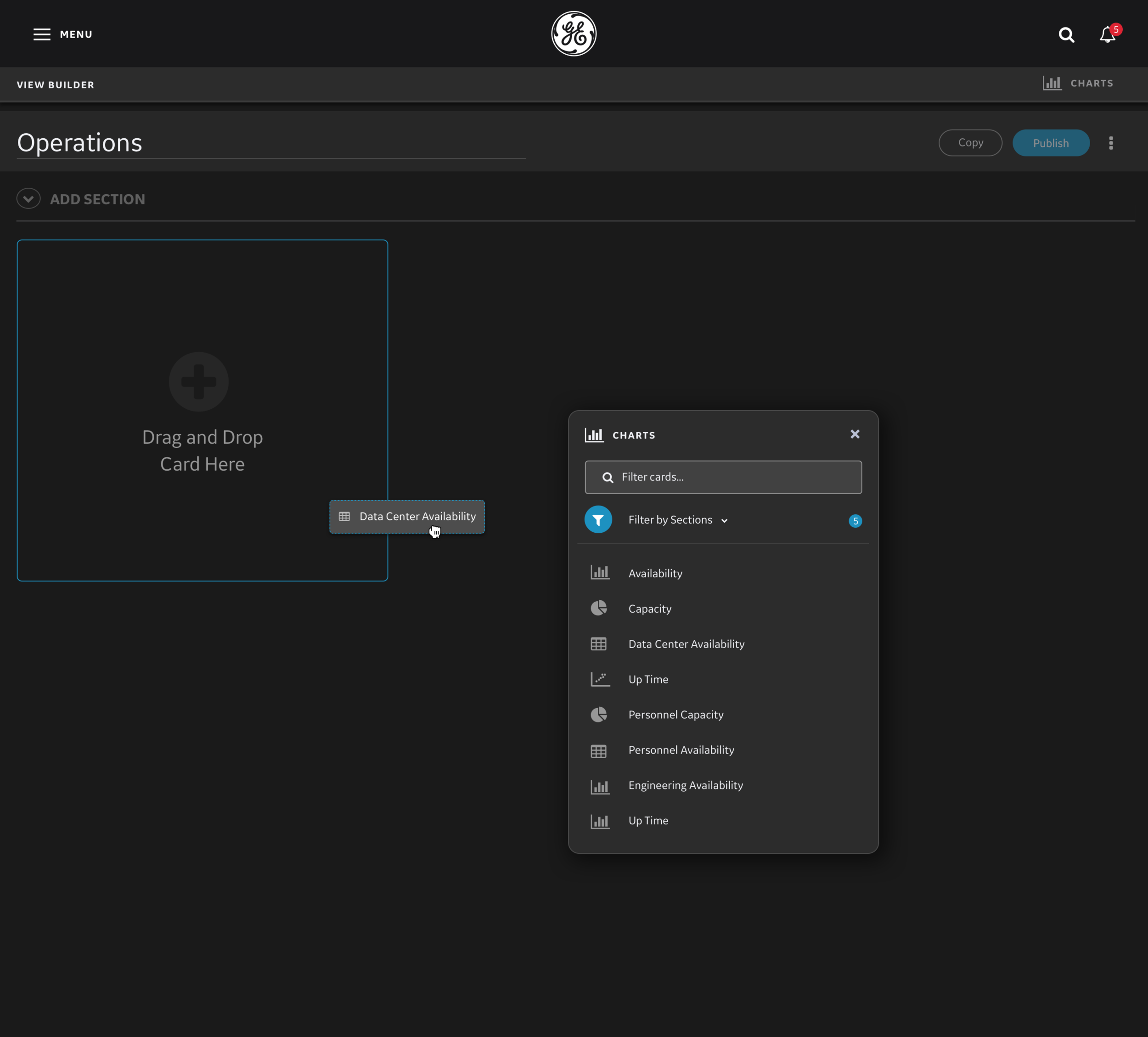Image resolution: width=1148 pixels, height=1037 pixels.
Task: Click the plus icon in the drop zone
Action: pos(199,382)
